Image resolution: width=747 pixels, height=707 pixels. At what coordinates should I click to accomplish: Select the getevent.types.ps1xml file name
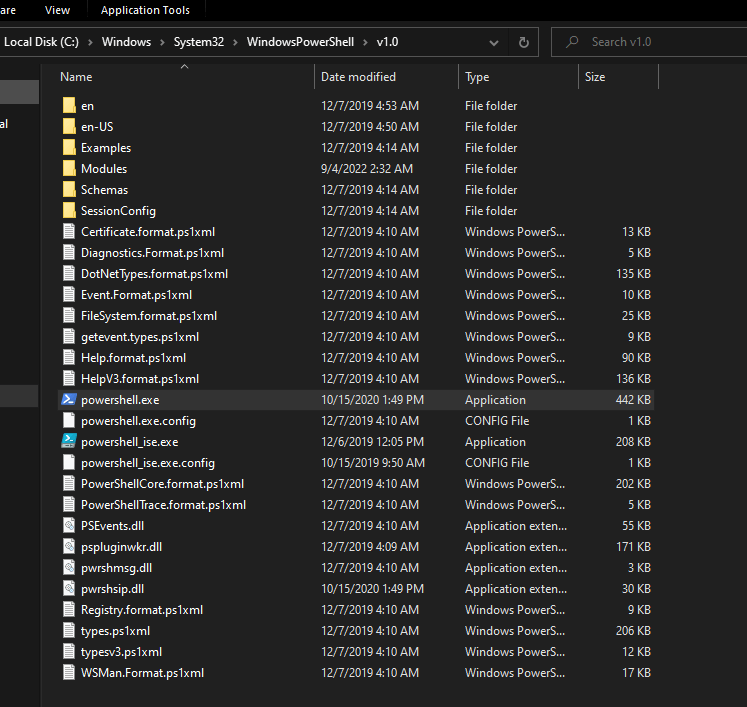(140, 337)
